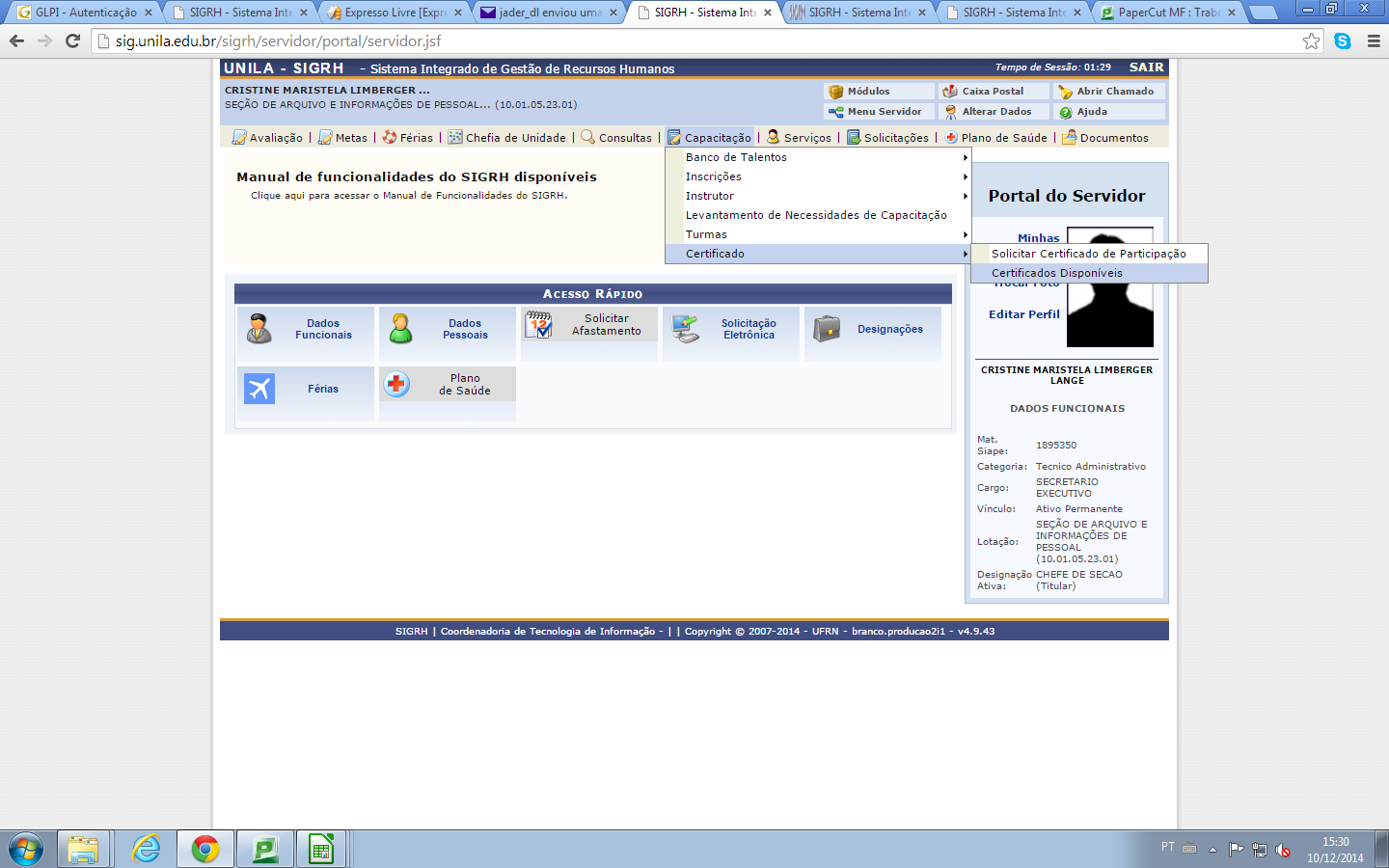Open the Consultas menu

click(616, 138)
